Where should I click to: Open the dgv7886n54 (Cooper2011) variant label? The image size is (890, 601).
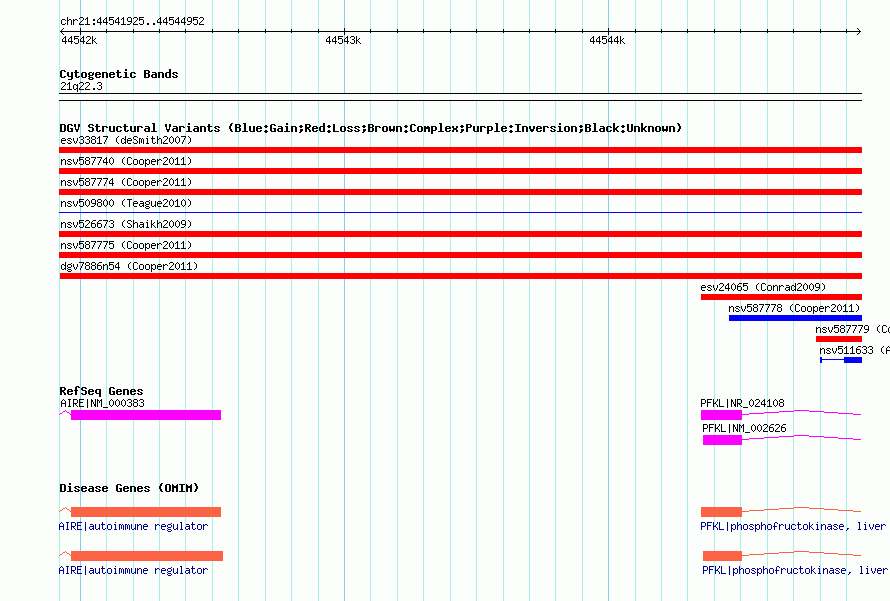[129, 266]
